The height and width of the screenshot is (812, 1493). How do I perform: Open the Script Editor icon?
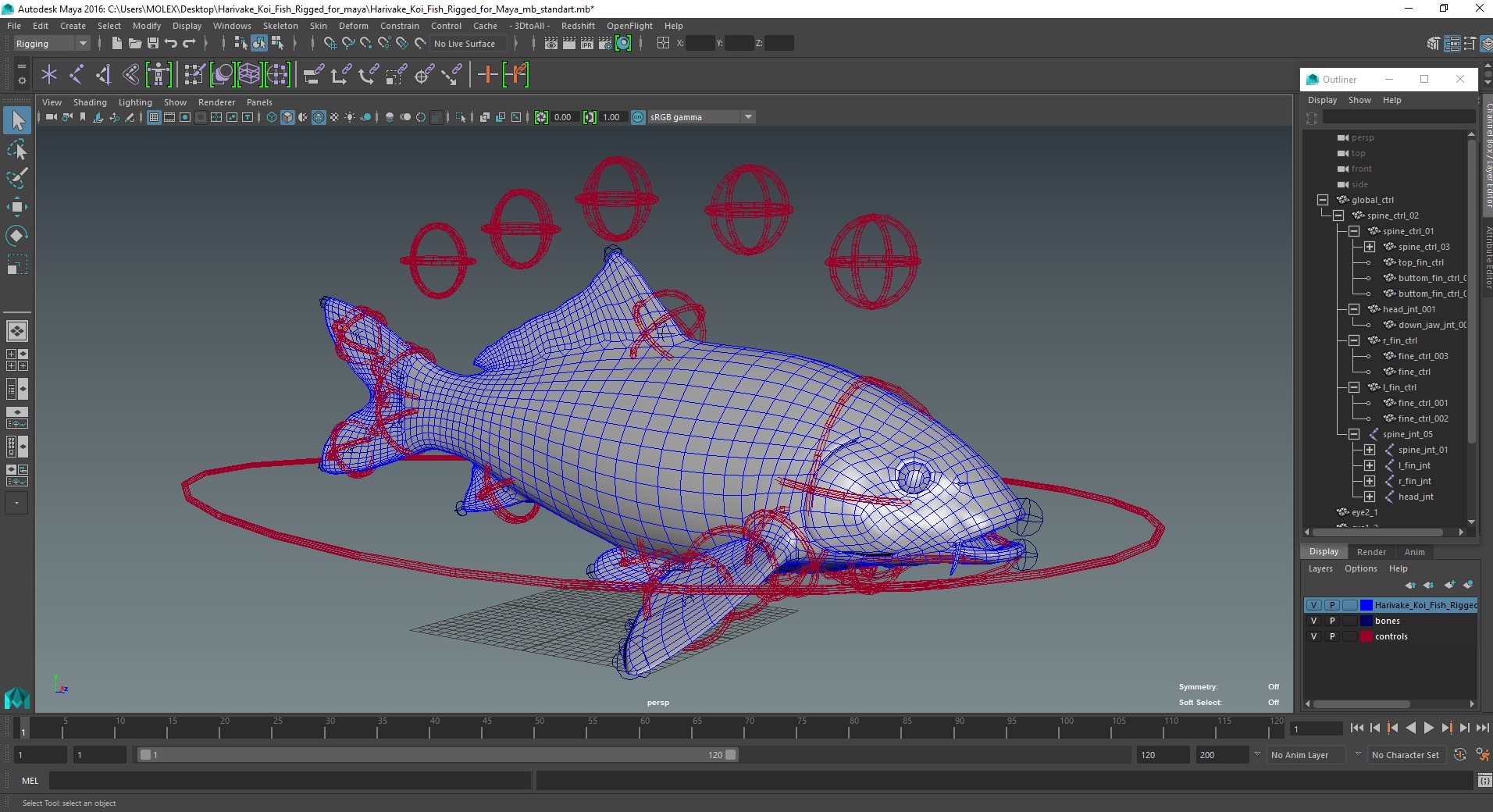point(1484,781)
